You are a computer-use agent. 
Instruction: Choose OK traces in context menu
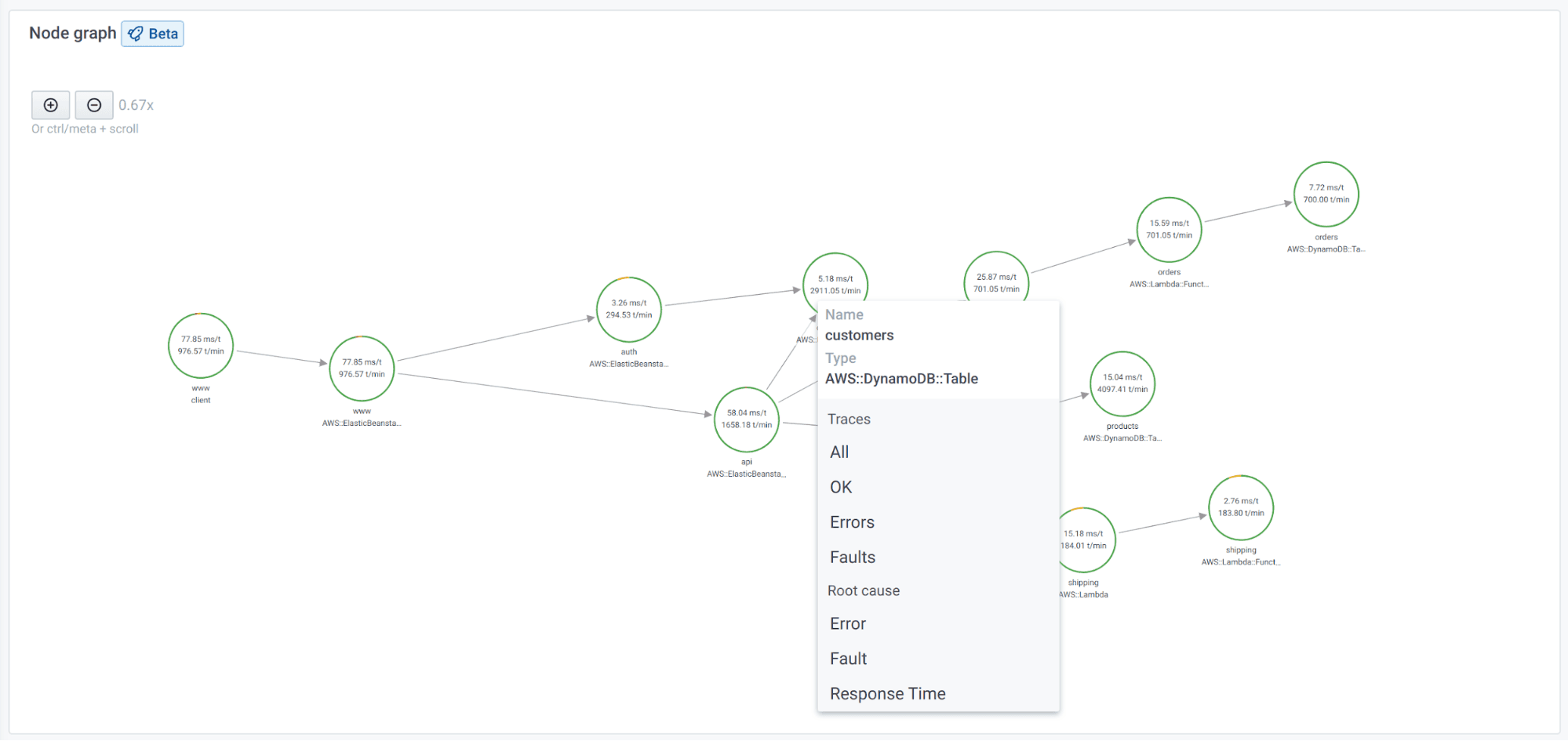[841, 487]
